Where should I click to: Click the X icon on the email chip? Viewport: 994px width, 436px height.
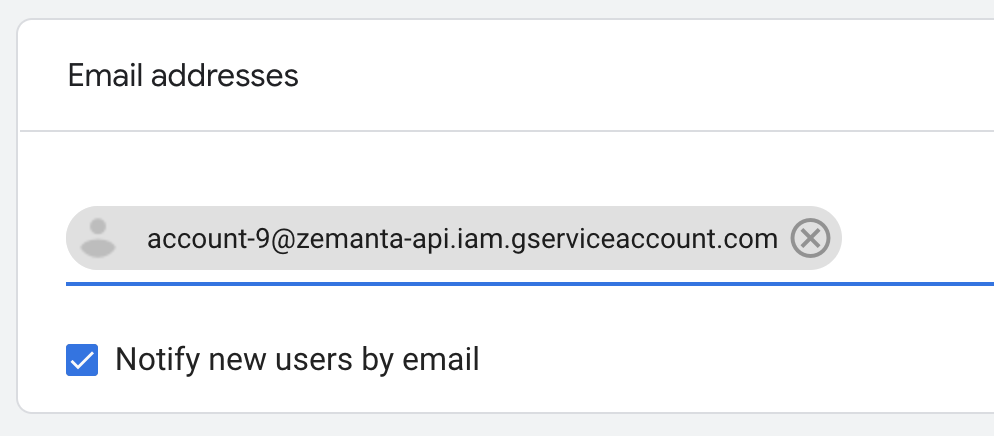click(x=810, y=239)
